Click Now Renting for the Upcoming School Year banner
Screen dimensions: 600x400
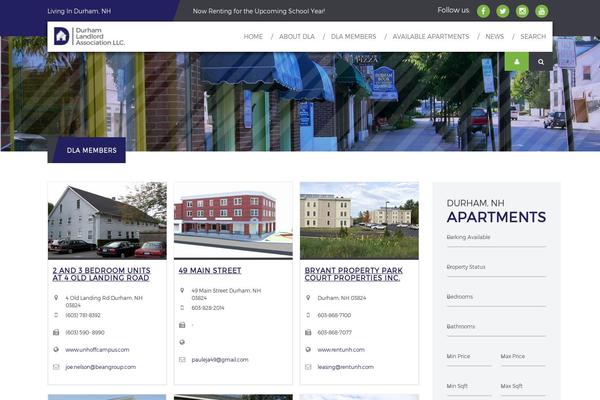coord(259,11)
